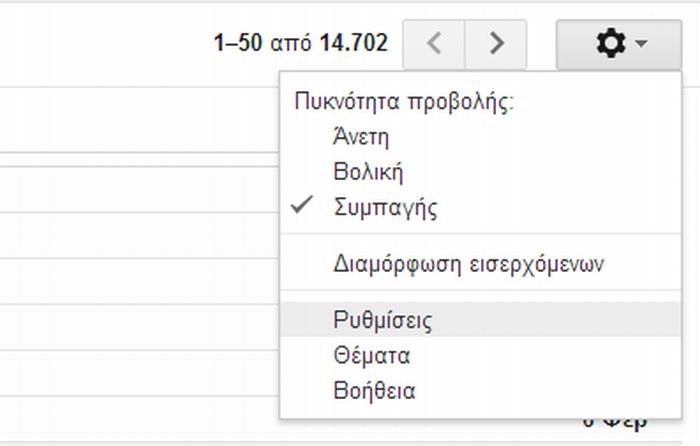Click the empty mail row left of Ρυθμίσεις

(x=140, y=320)
